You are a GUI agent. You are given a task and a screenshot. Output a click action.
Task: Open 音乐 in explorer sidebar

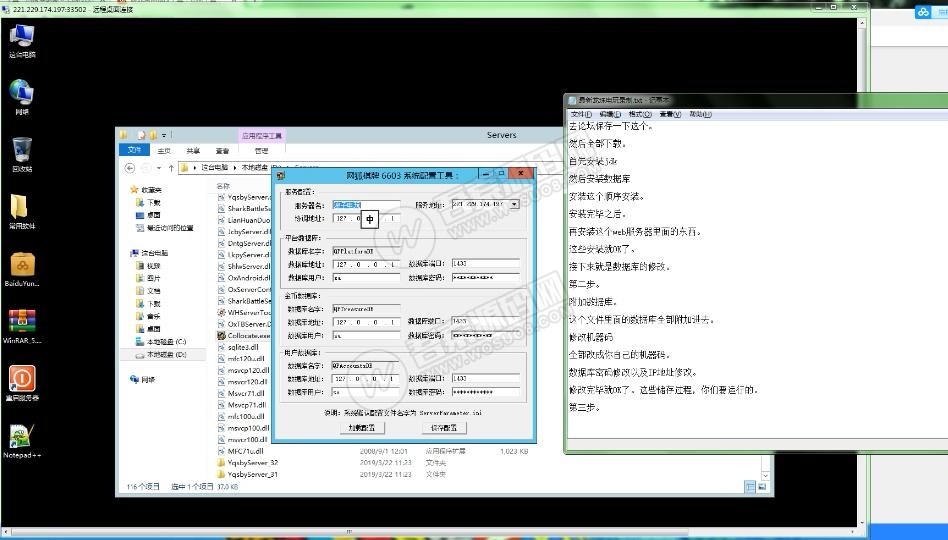point(148,316)
